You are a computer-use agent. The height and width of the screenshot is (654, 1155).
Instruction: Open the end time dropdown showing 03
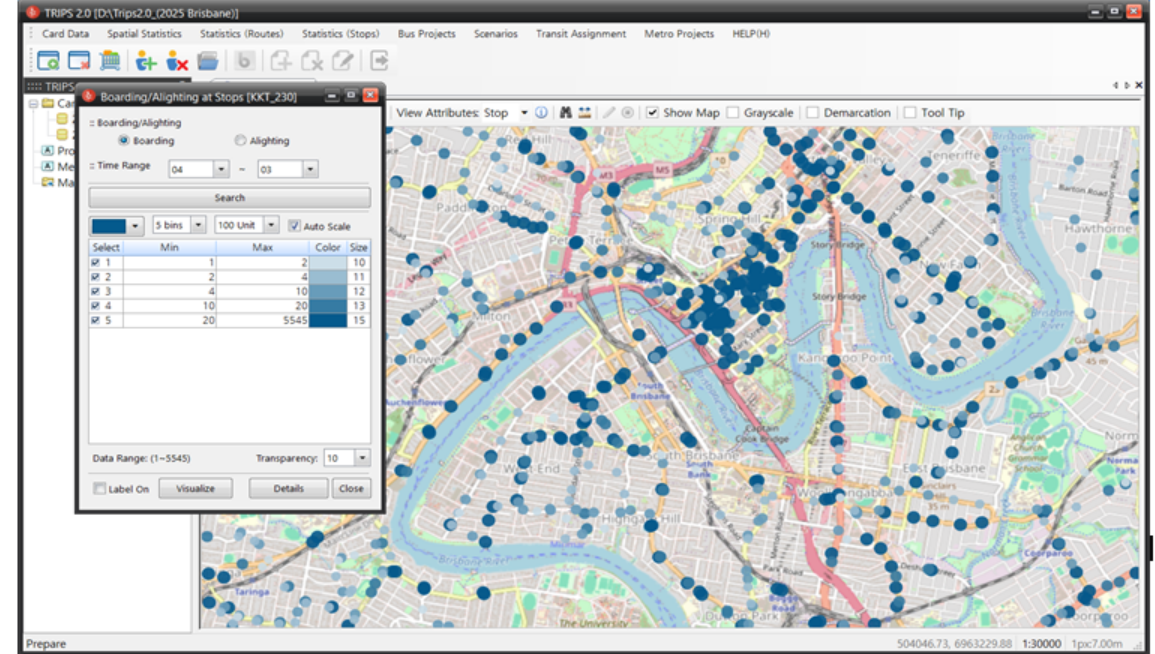[x=310, y=169]
